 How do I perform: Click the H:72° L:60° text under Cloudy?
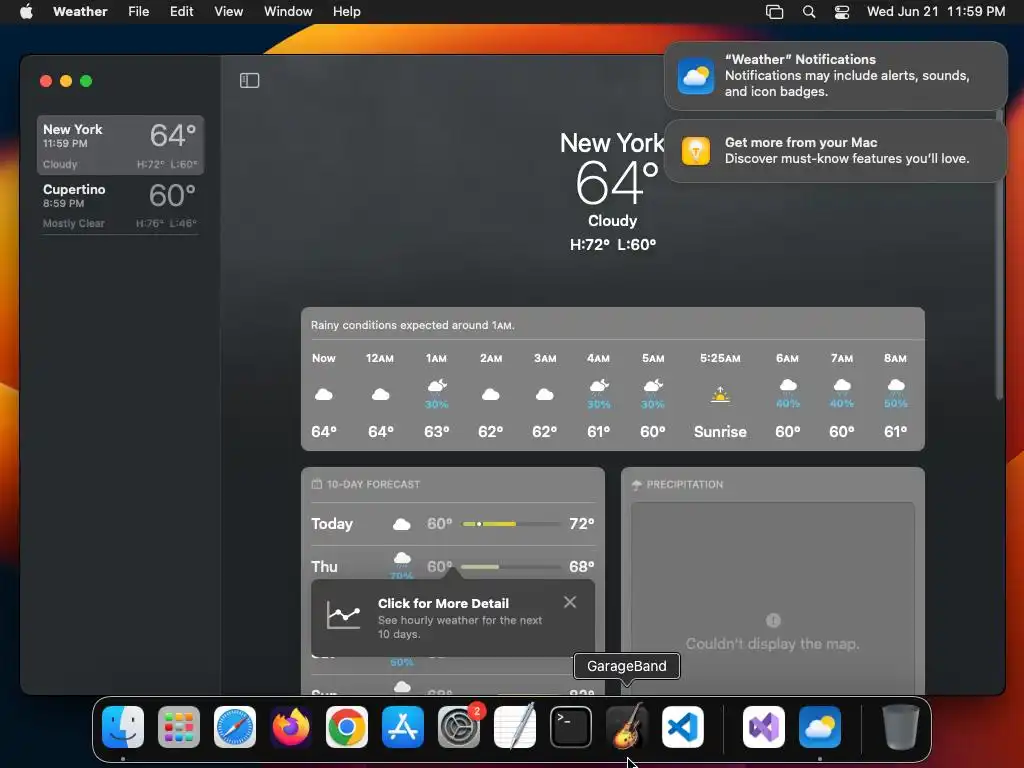[x=613, y=245]
